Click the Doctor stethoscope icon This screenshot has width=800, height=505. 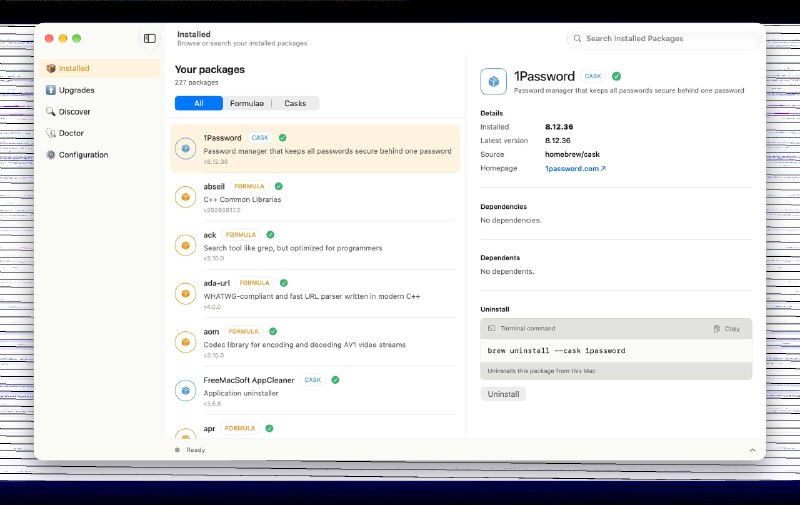51,133
